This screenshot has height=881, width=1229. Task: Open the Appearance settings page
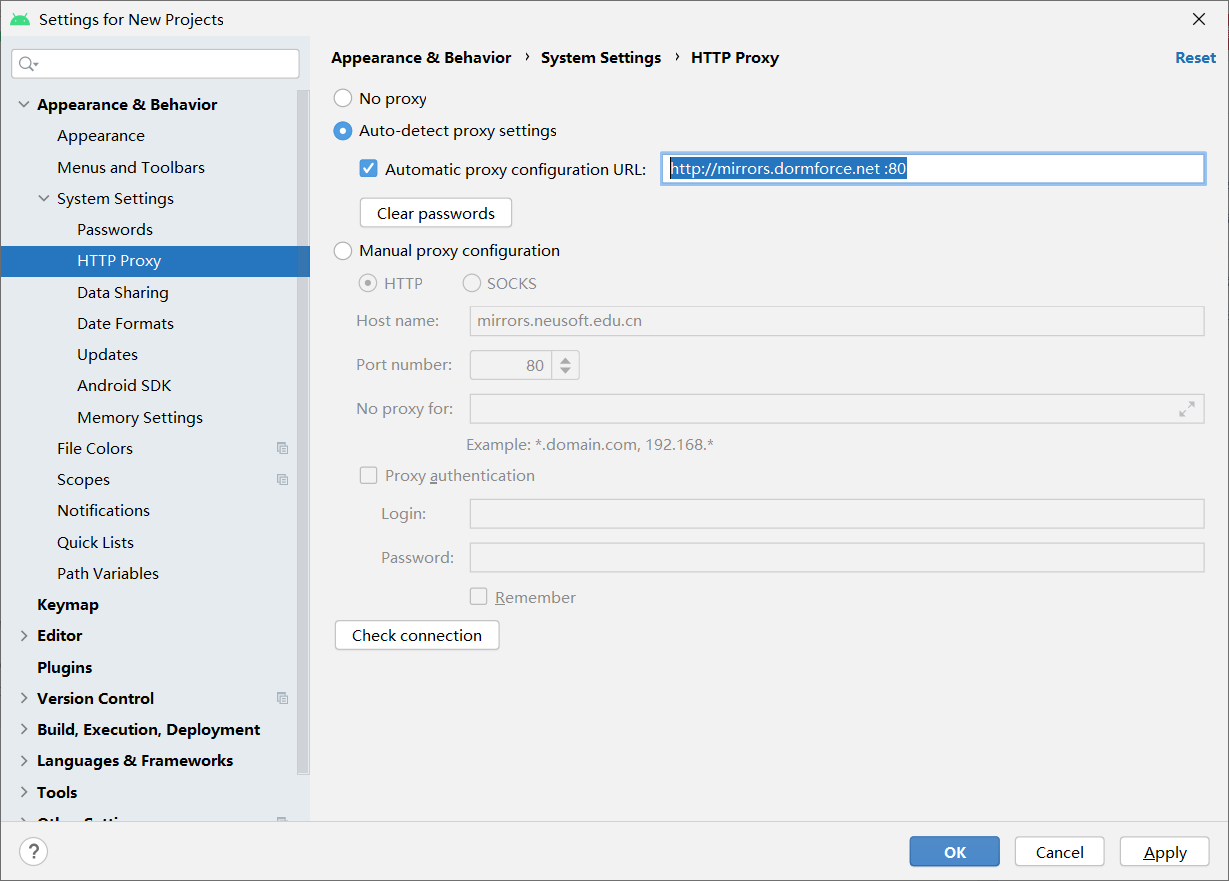point(101,136)
